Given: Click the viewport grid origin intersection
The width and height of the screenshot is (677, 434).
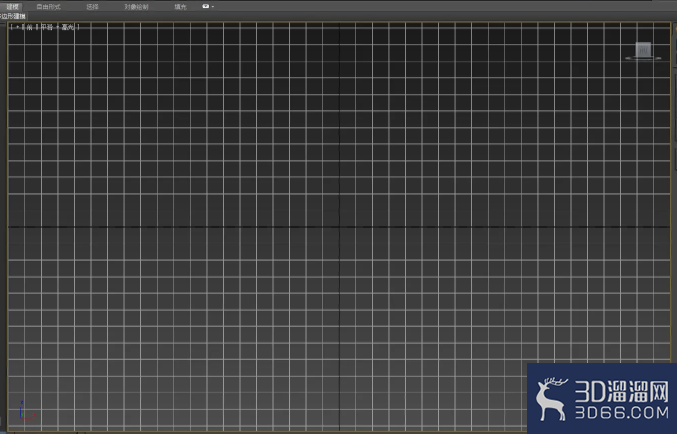Looking at the screenshot, I should click(339, 227).
